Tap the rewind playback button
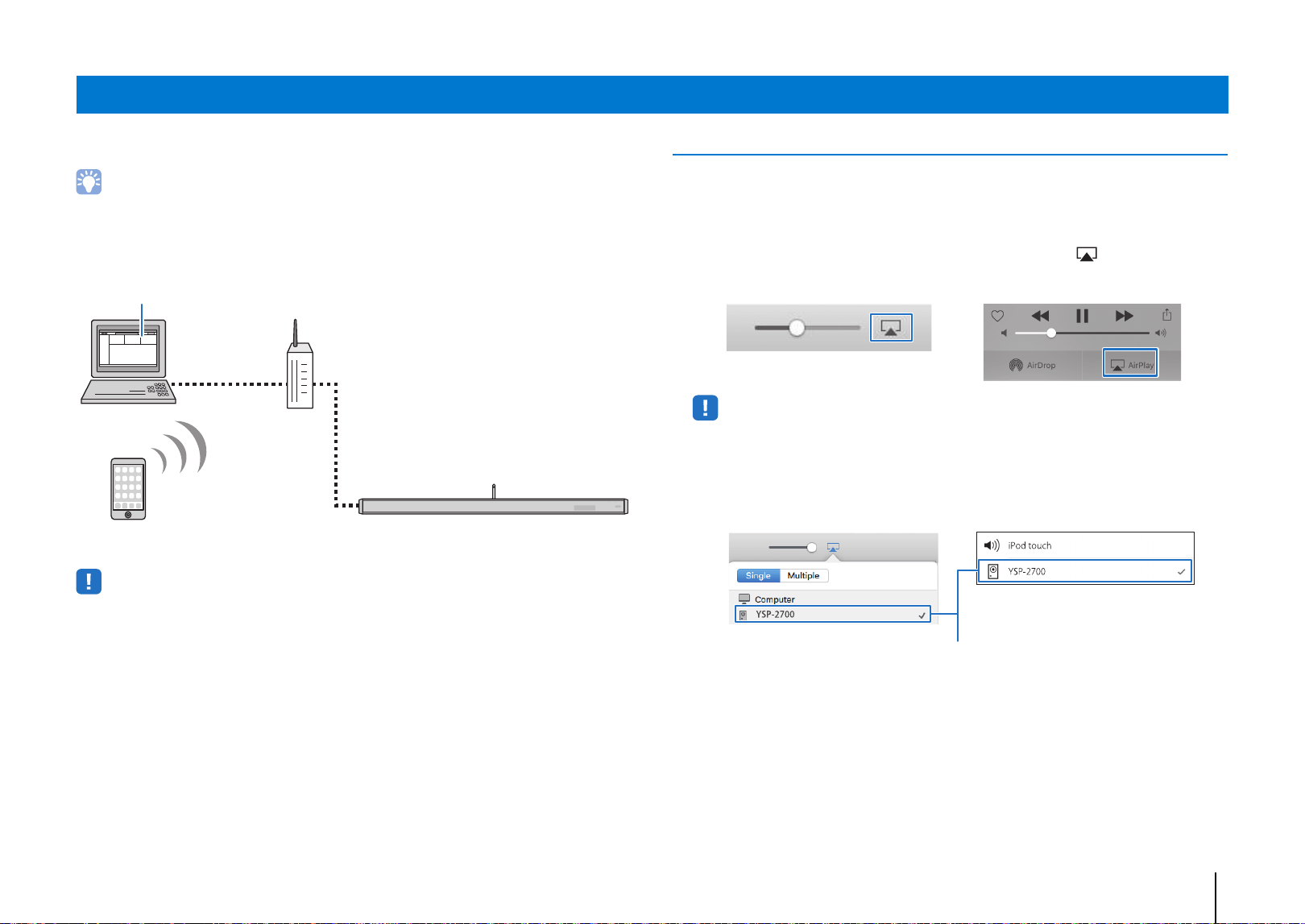The width and height of the screenshot is (1305, 924). click(x=1040, y=316)
